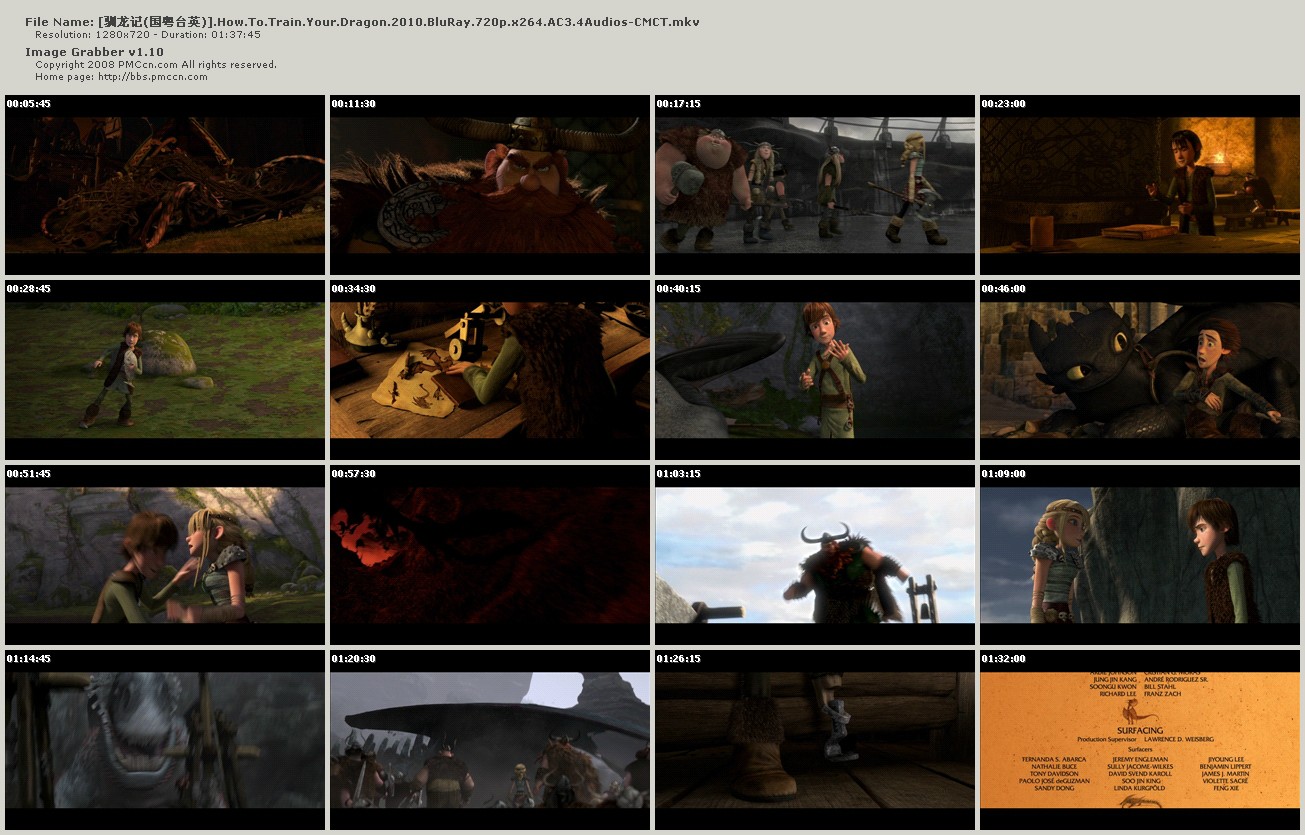Click the SURFACING heading in credits frame
Screen dimensions: 1305x835
click(1140, 730)
